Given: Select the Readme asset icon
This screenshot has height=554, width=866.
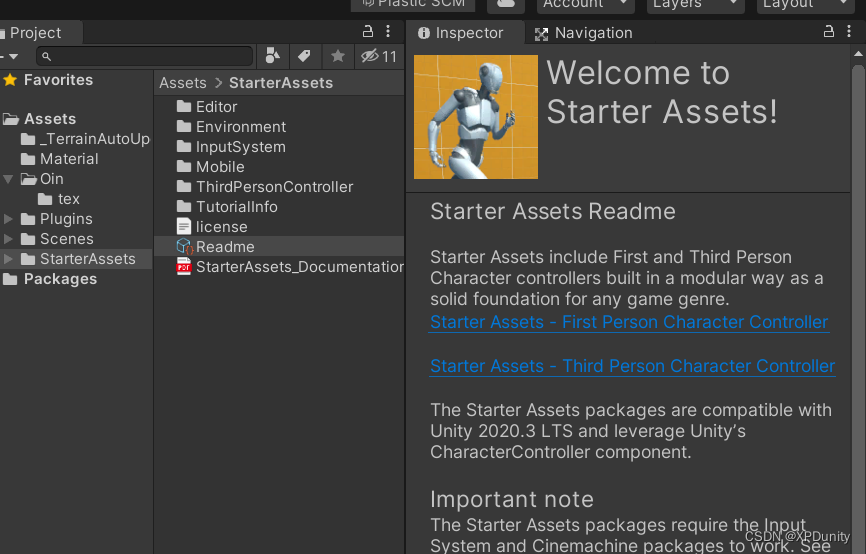Looking at the screenshot, I should 184,246.
